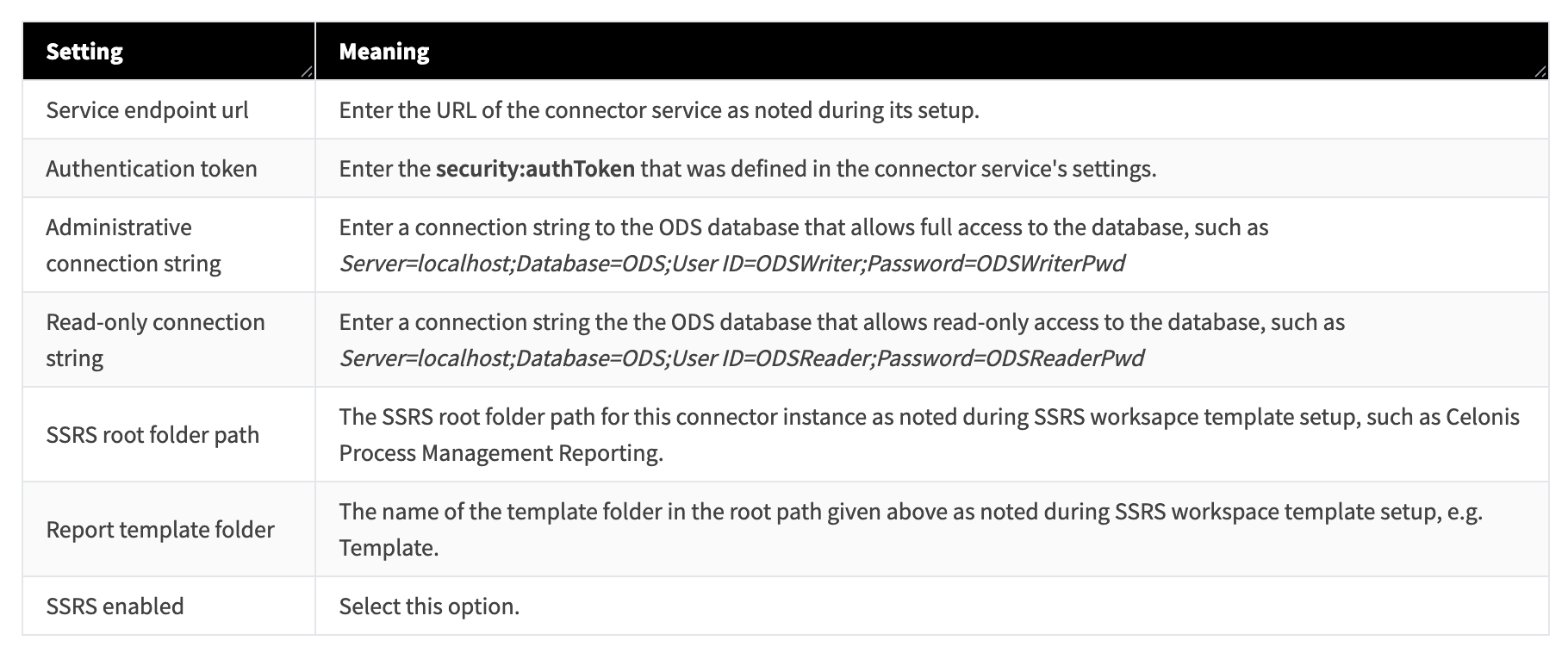Click the 'allows read-only access' description line
The width and height of the screenshot is (1568, 653).
click(x=841, y=322)
